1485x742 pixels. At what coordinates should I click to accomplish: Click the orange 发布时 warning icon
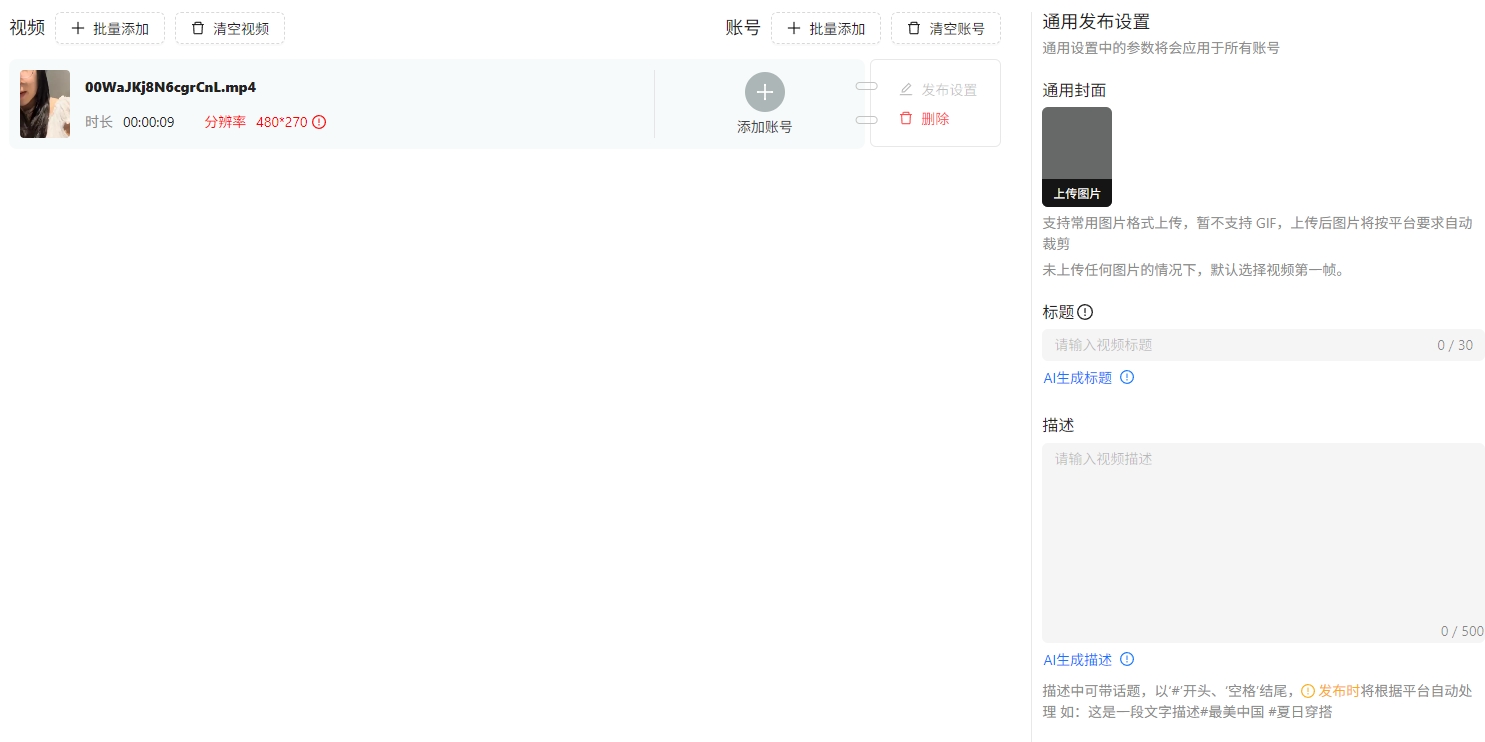(1308, 691)
